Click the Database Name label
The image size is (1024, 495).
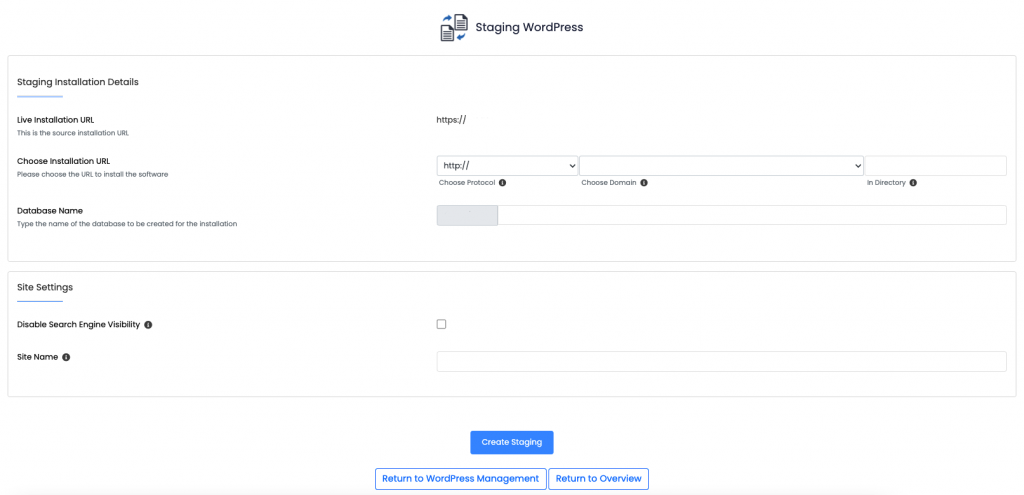click(50, 211)
